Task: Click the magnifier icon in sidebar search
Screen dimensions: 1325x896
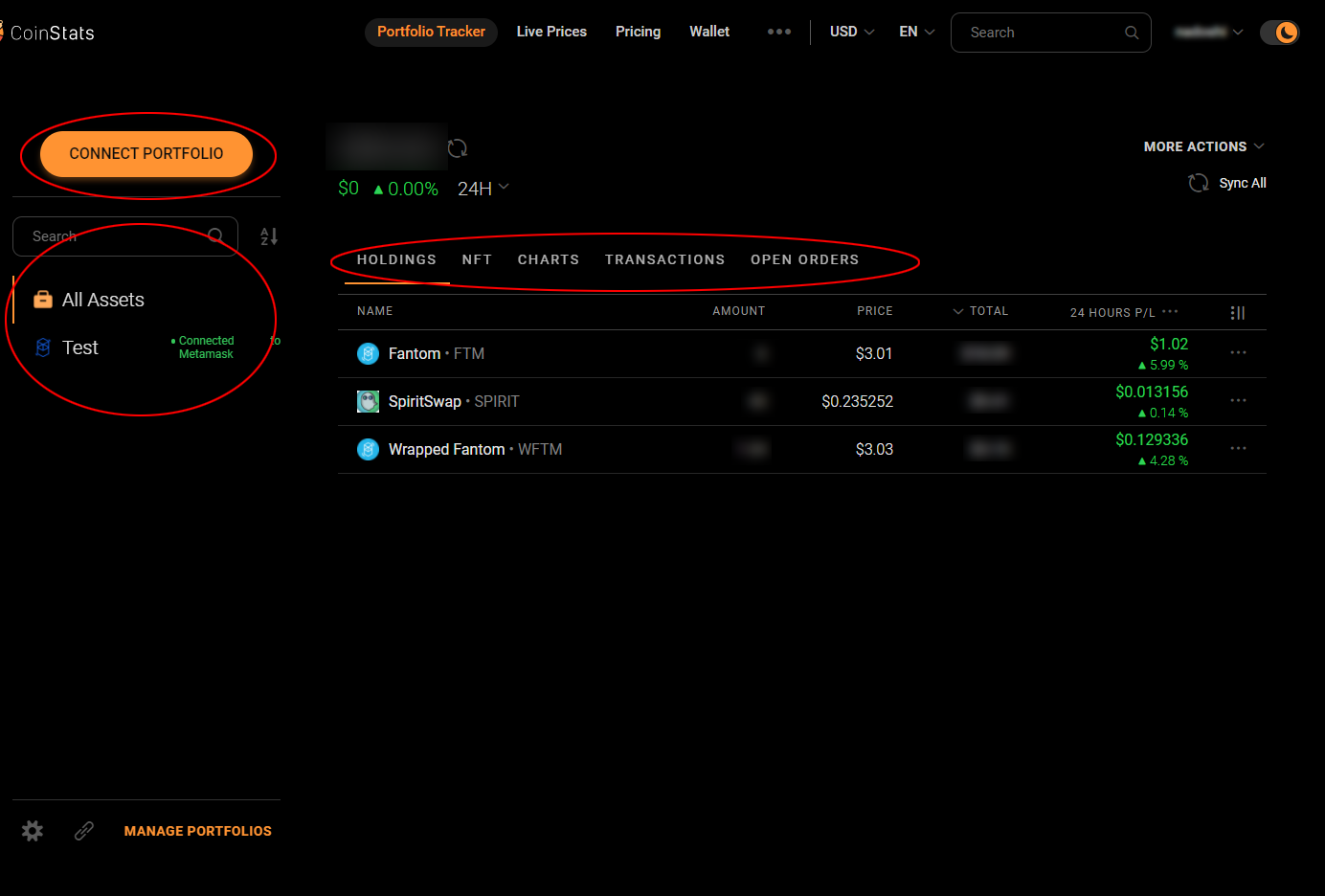Action: (215, 235)
